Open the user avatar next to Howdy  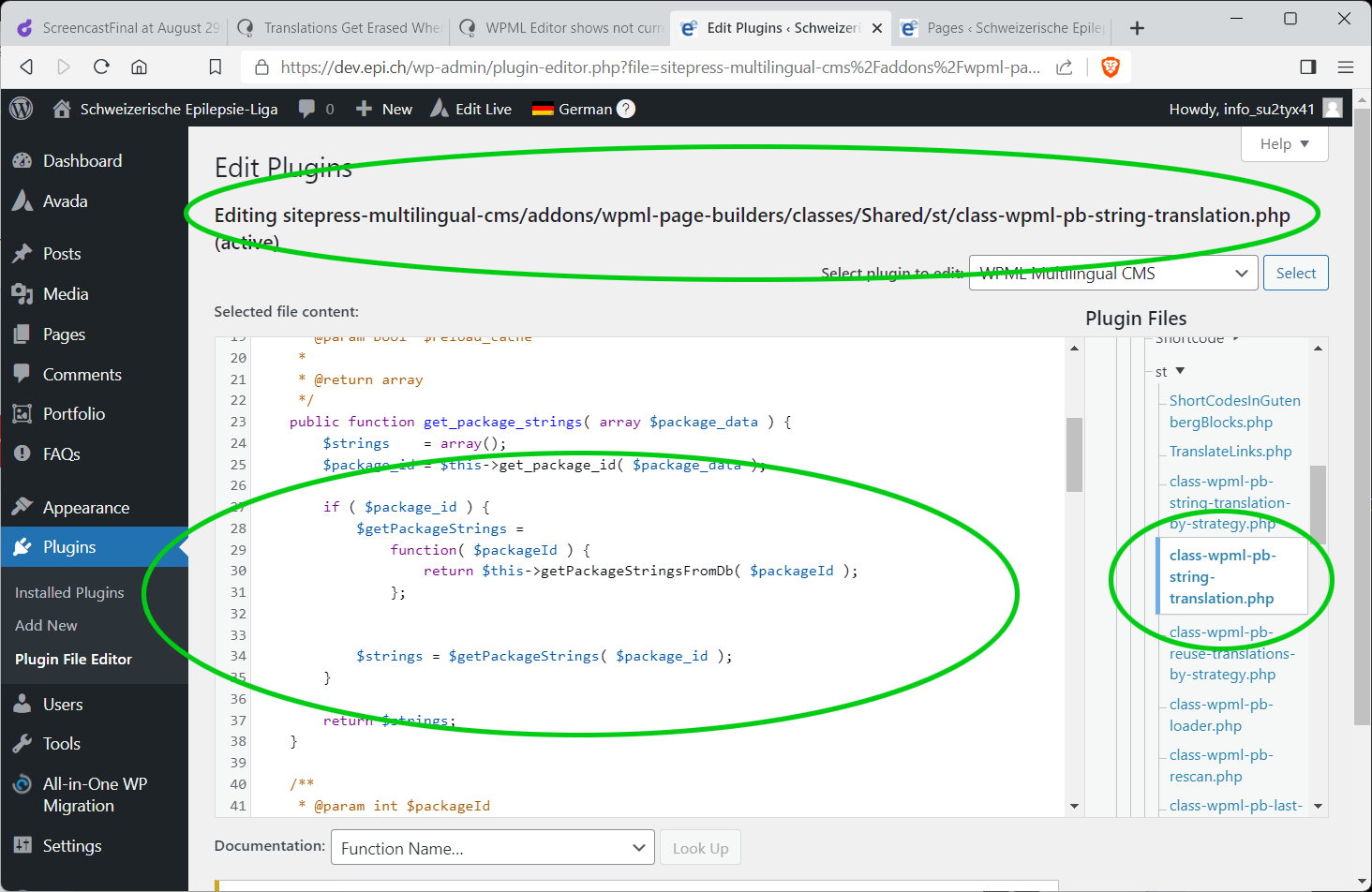pos(1333,109)
